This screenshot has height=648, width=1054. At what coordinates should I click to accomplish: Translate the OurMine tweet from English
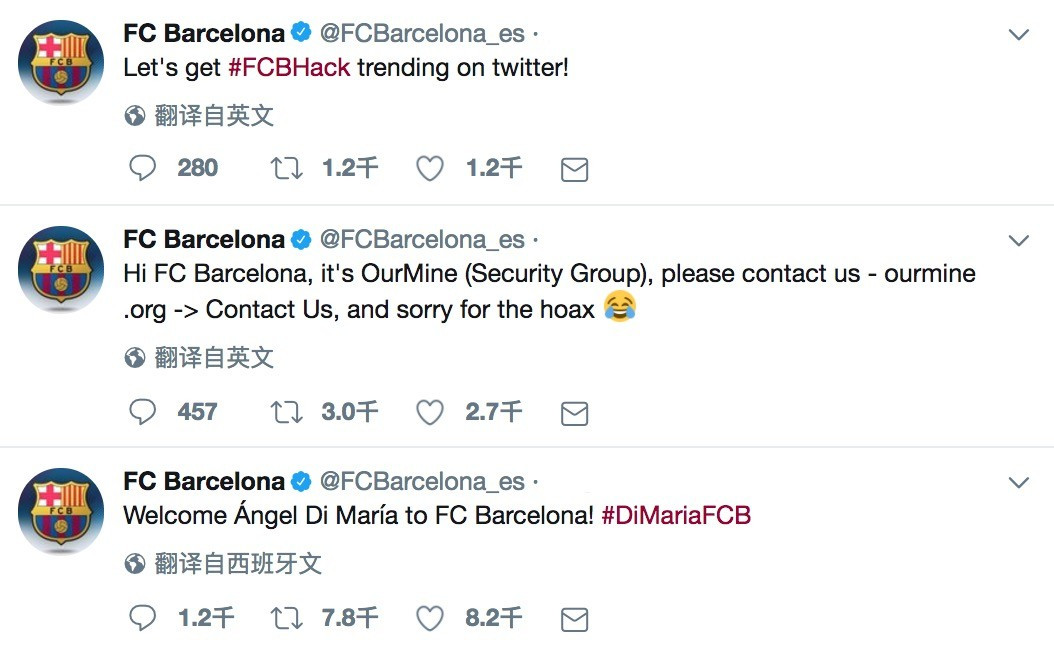pos(200,358)
